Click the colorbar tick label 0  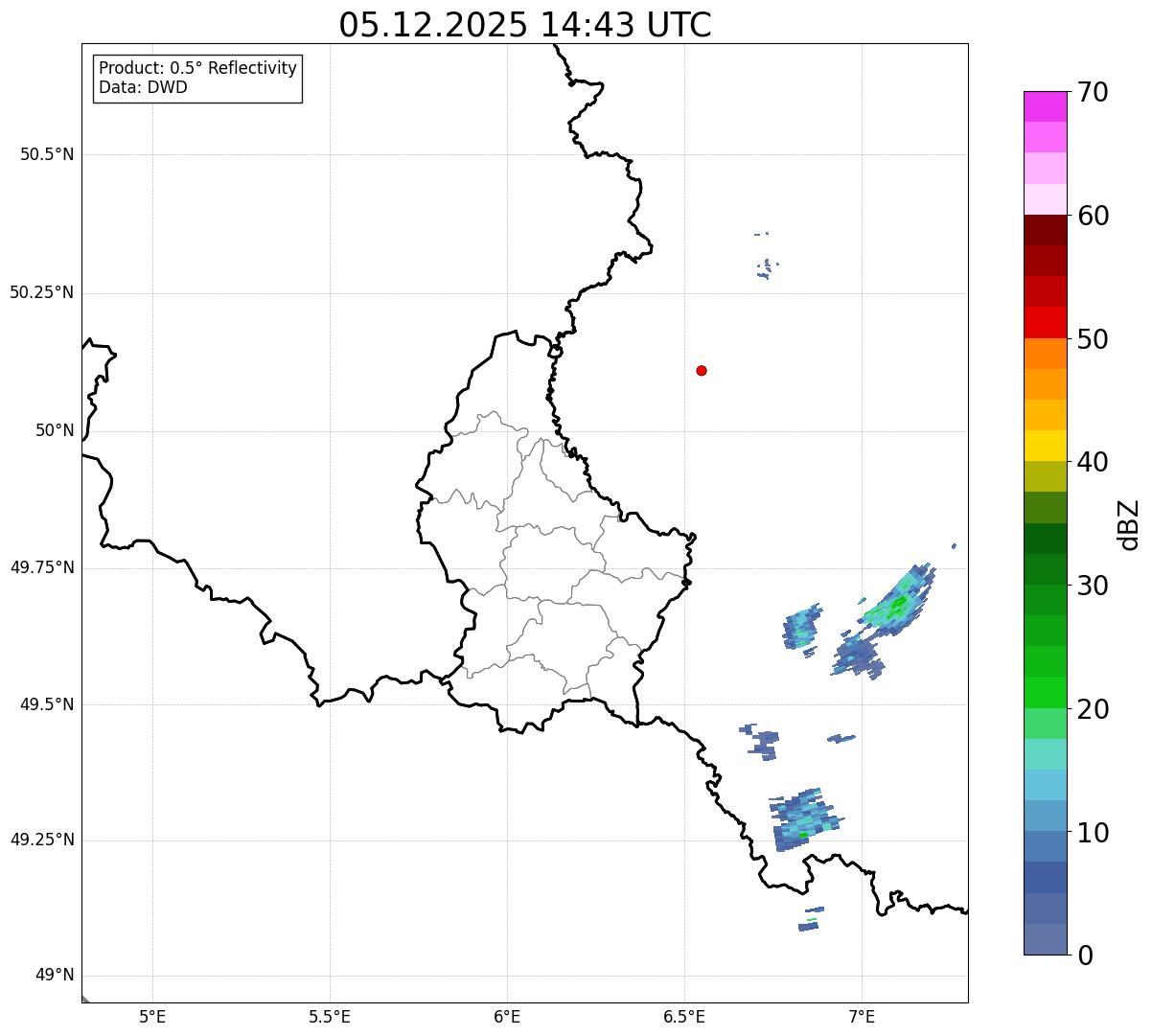tap(1084, 955)
